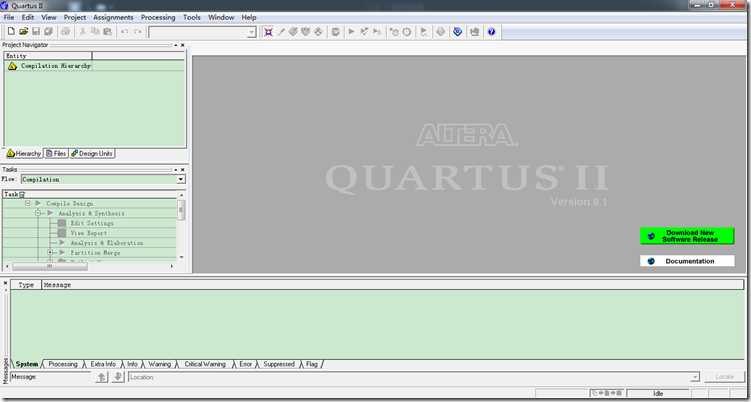Click the Start Compilation play icon
Viewport: 751px width, 402px height.
click(352, 32)
